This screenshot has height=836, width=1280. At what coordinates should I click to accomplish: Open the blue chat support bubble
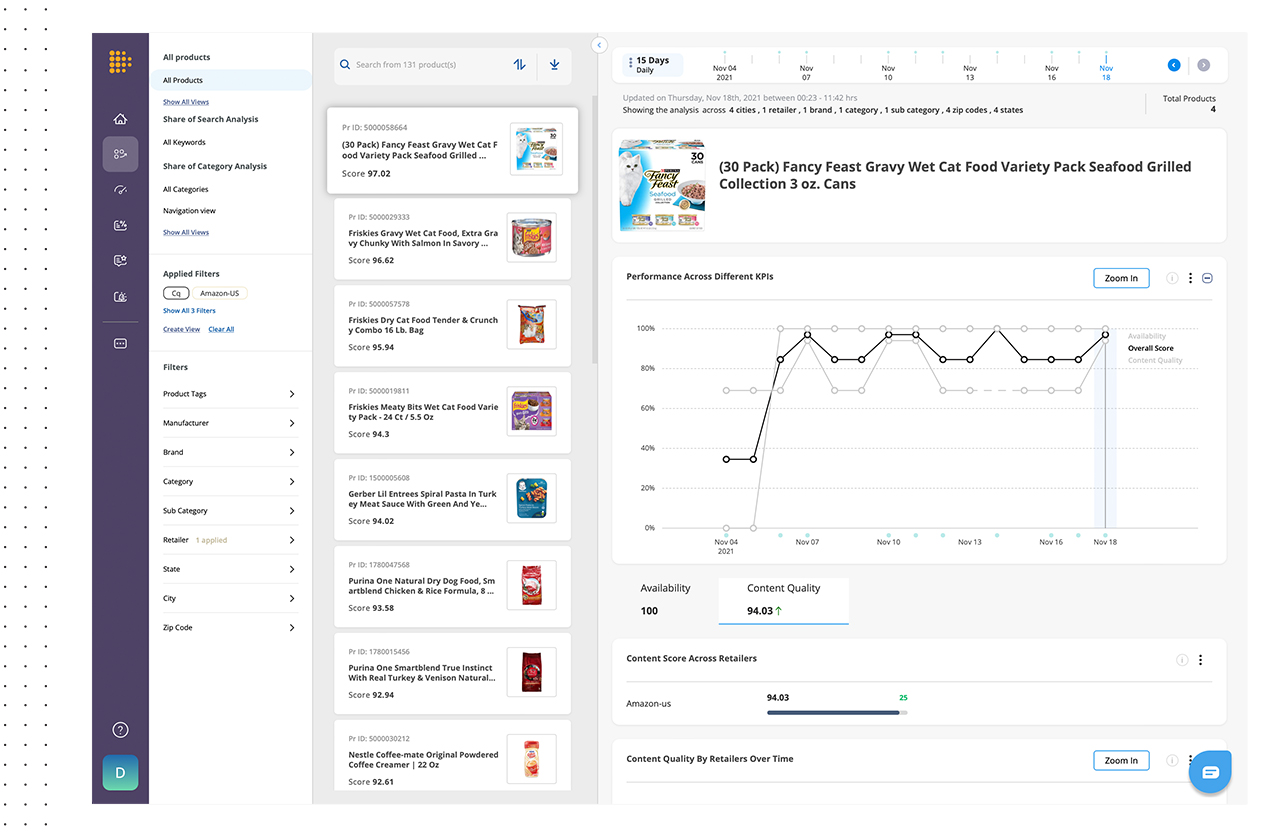1210,772
